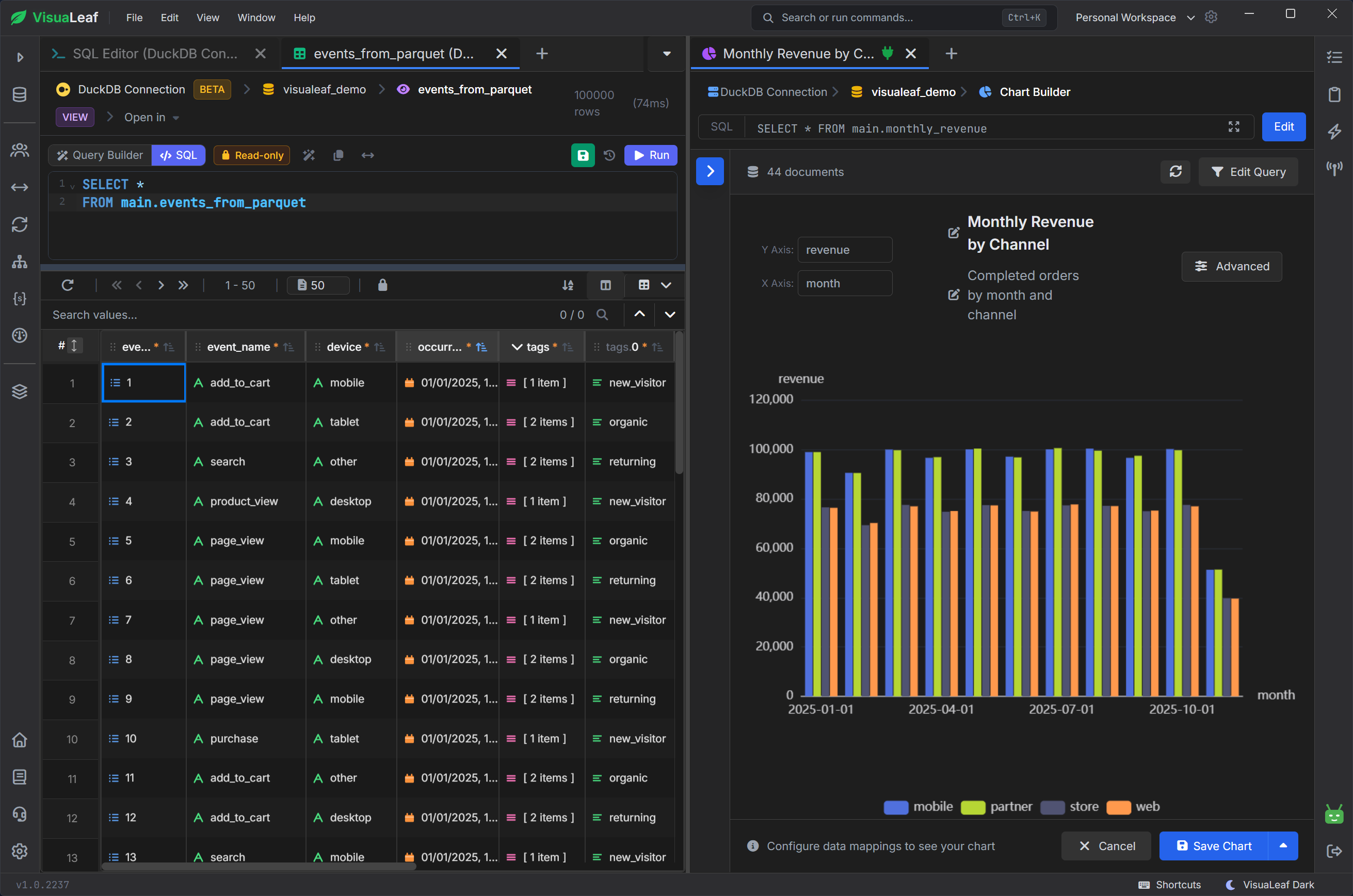Viewport: 1353px width, 896px height.
Task: Focus the Search values field
Action: coord(297,315)
